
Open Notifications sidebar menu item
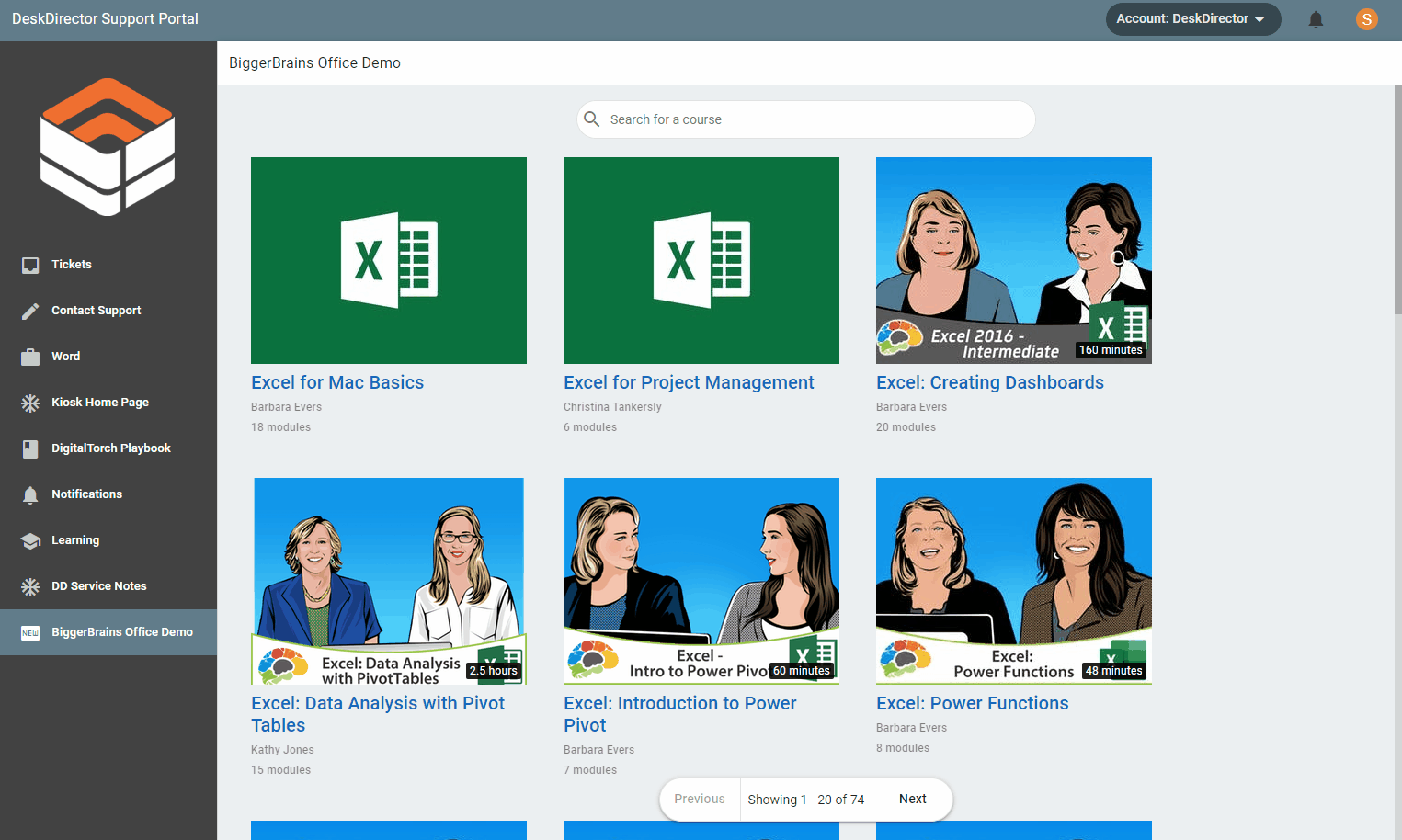click(x=108, y=494)
